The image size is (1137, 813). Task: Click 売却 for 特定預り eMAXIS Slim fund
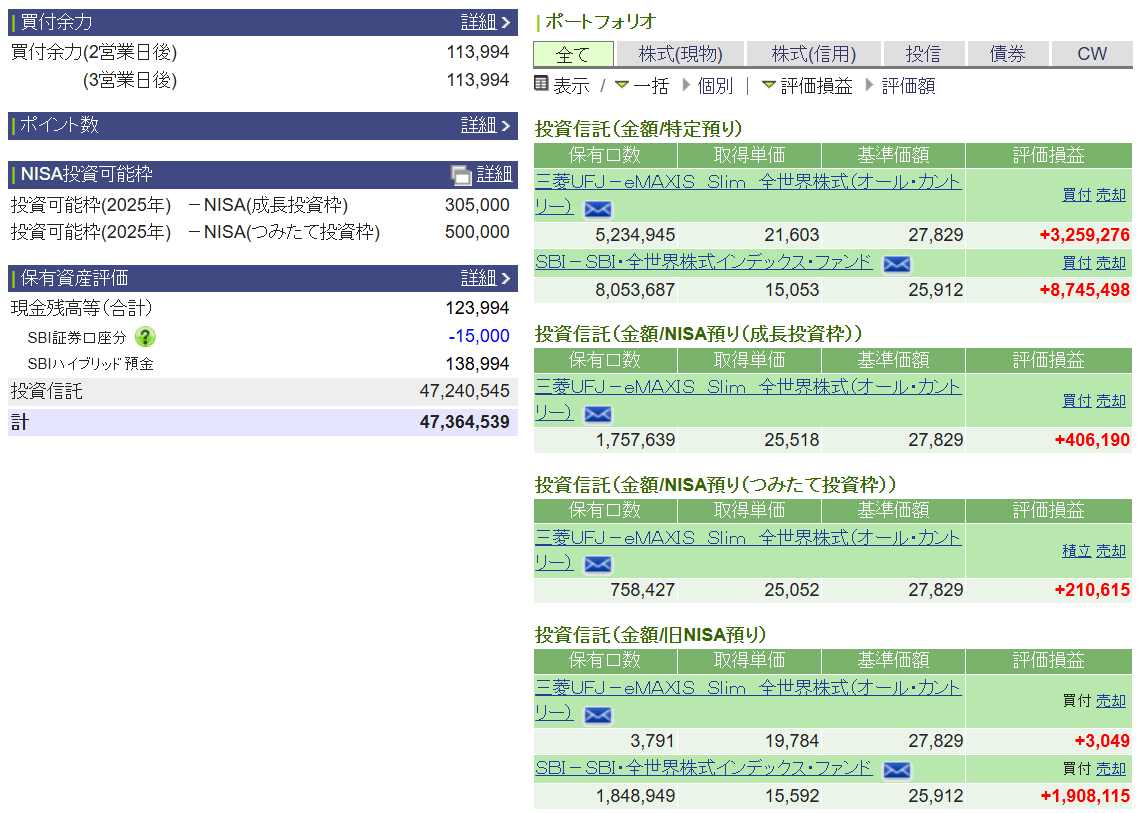1110,195
